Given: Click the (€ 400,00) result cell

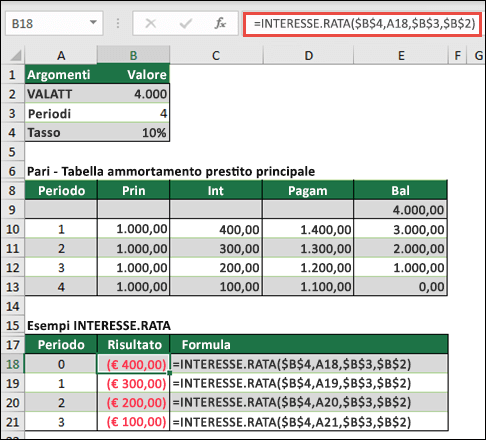Looking at the screenshot, I should pos(133,364).
